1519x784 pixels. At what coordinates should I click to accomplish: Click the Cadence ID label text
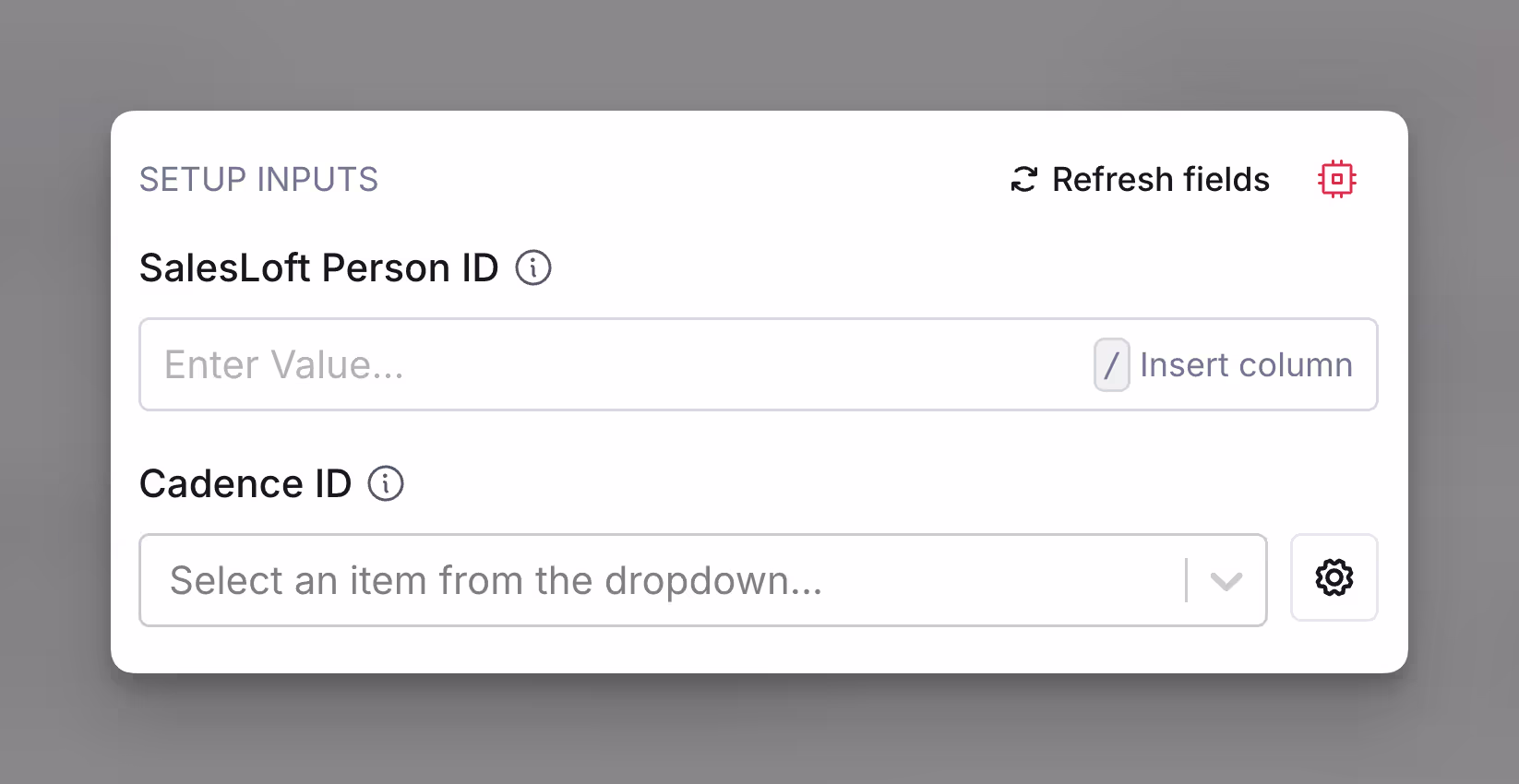245,483
